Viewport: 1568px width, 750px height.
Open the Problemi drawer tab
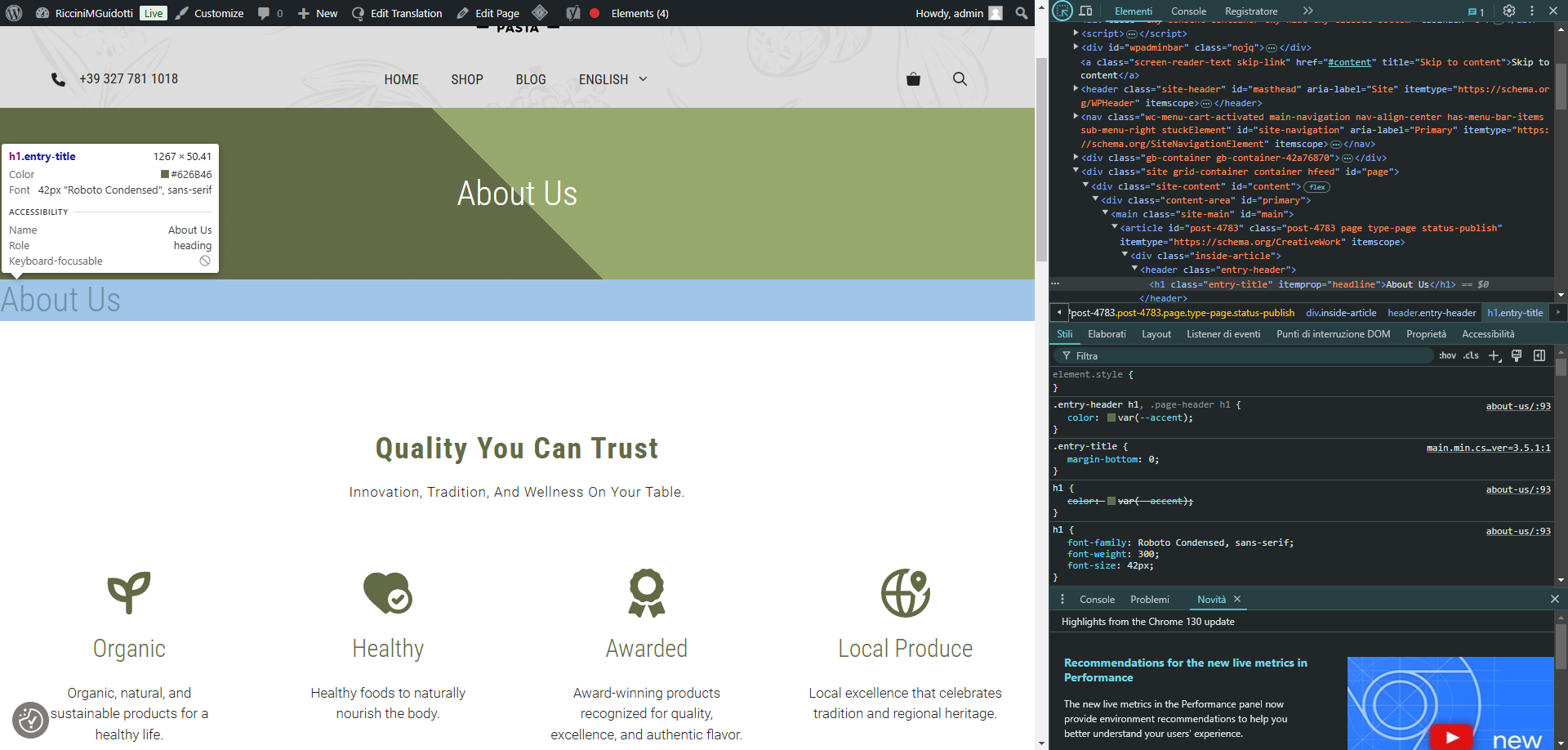(x=1150, y=600)
